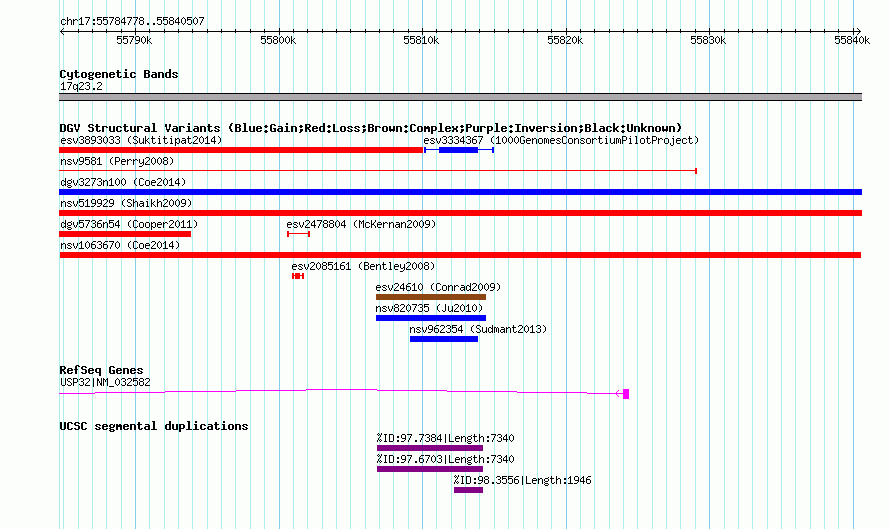Click the blue nsv820735 Ju2010 bar
The height and width of the screenshot is (529, 890).
click(431, 318)
